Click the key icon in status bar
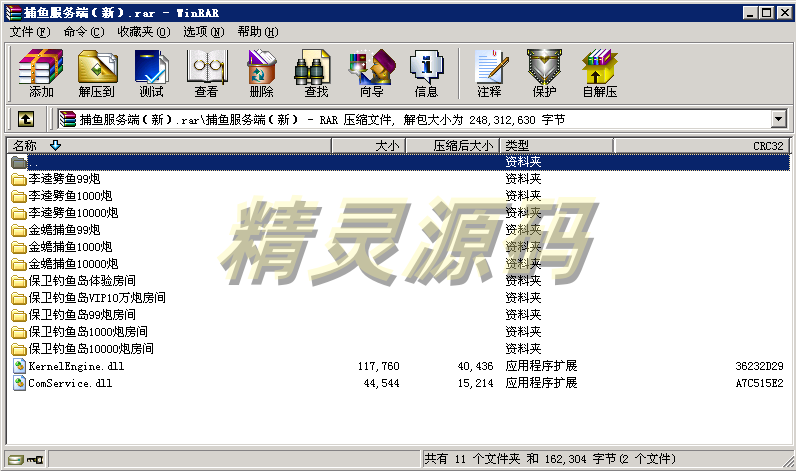 click(x=35, y=460)
